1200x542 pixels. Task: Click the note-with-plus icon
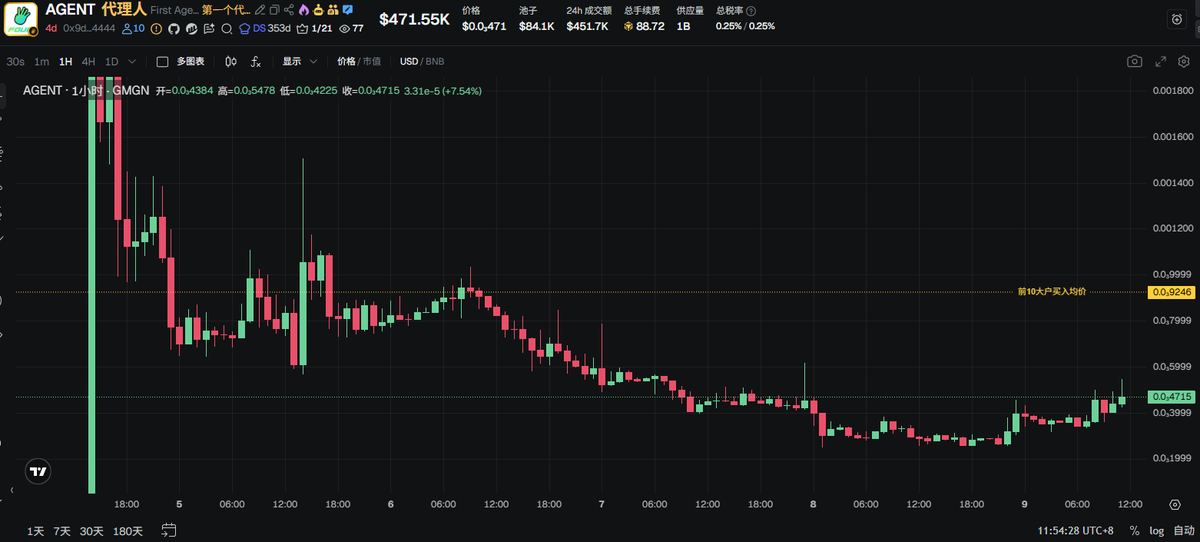coord(209,28)
